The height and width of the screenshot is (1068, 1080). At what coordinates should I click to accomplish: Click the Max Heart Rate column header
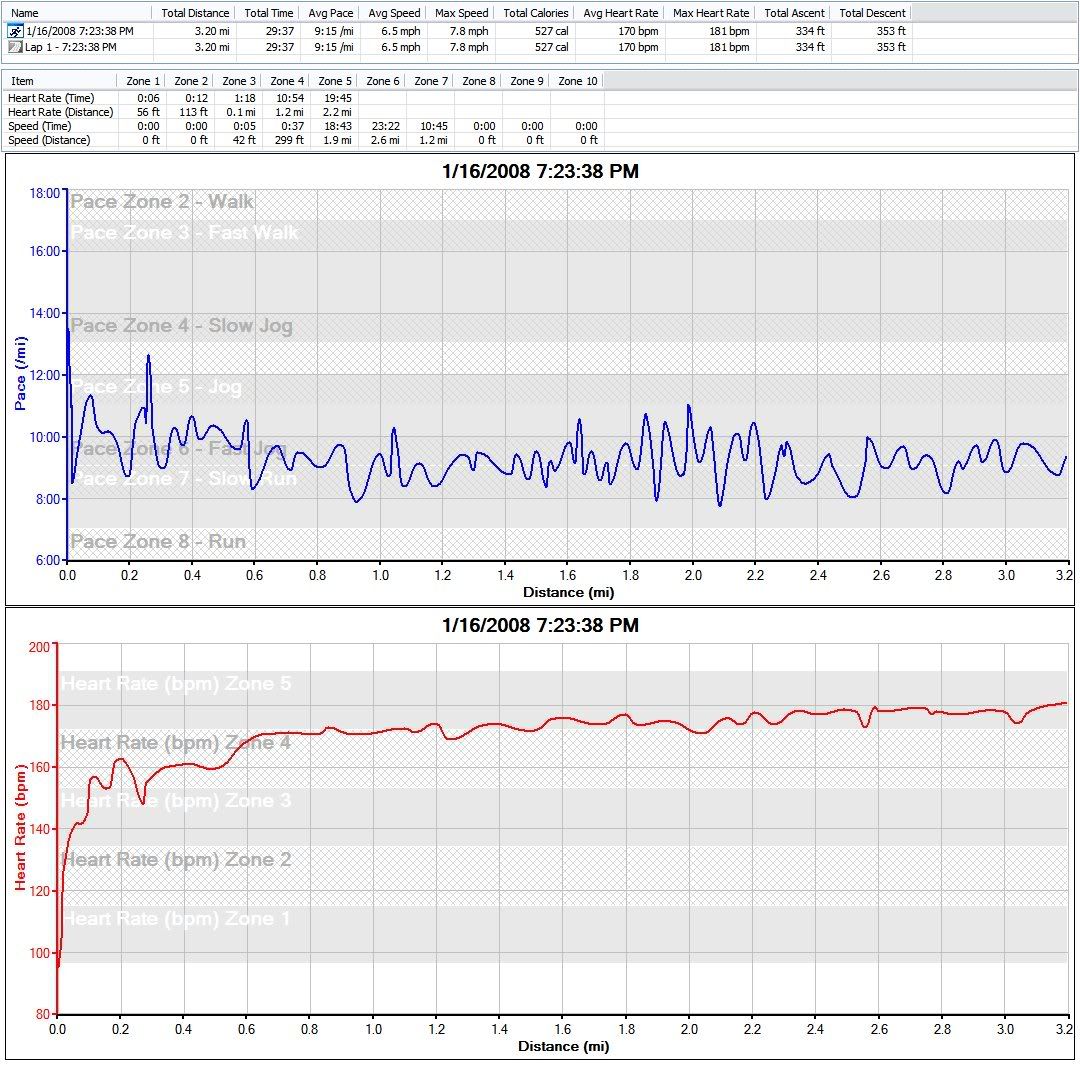(711, 13)
